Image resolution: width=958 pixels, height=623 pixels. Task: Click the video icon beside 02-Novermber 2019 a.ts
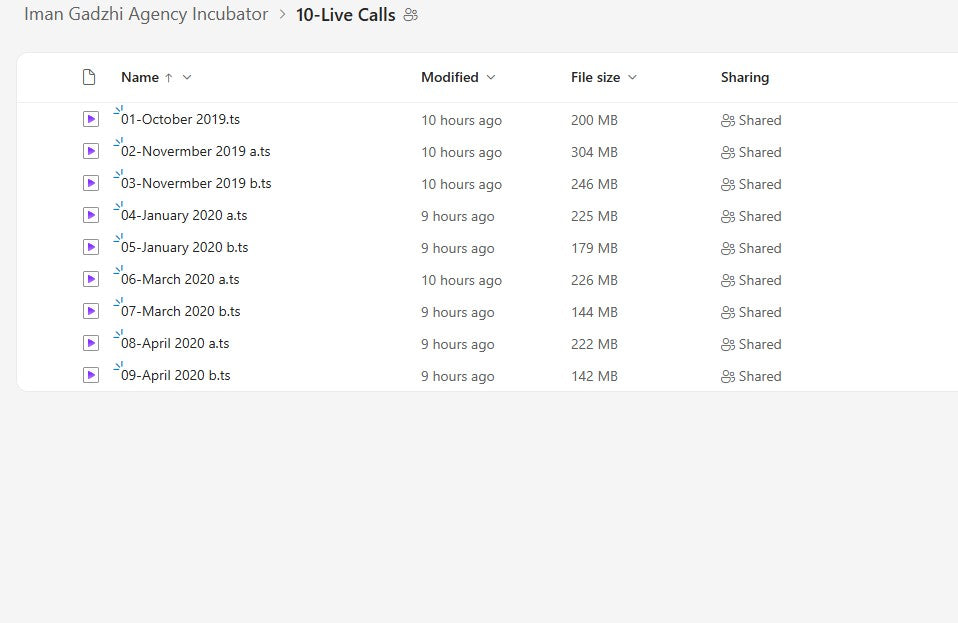[91, 151]
